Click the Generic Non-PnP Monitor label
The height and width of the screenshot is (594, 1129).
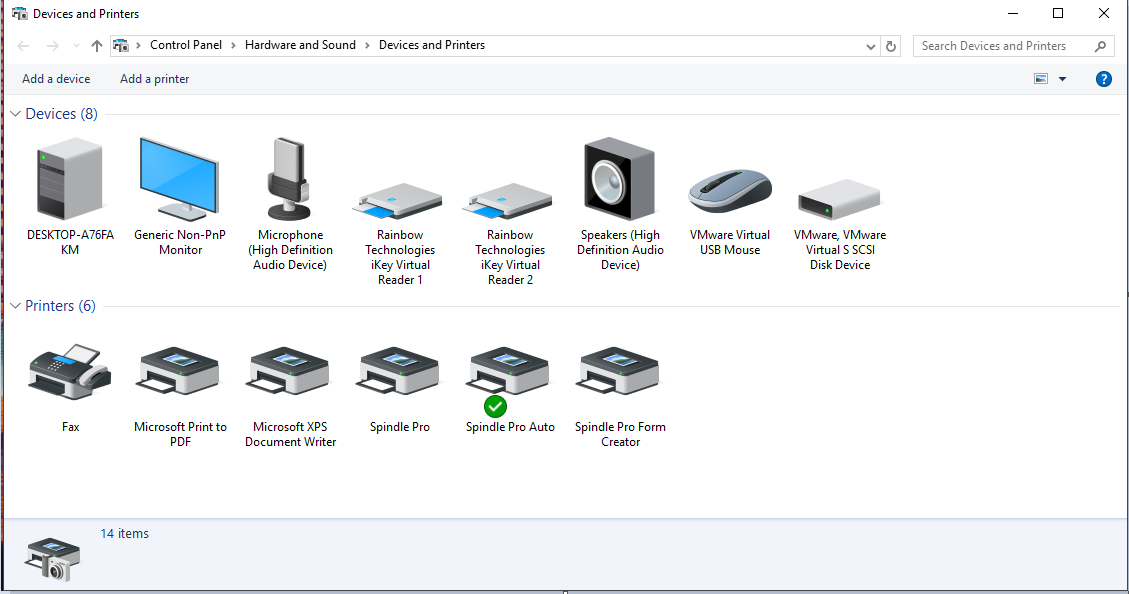coord(180,243)
